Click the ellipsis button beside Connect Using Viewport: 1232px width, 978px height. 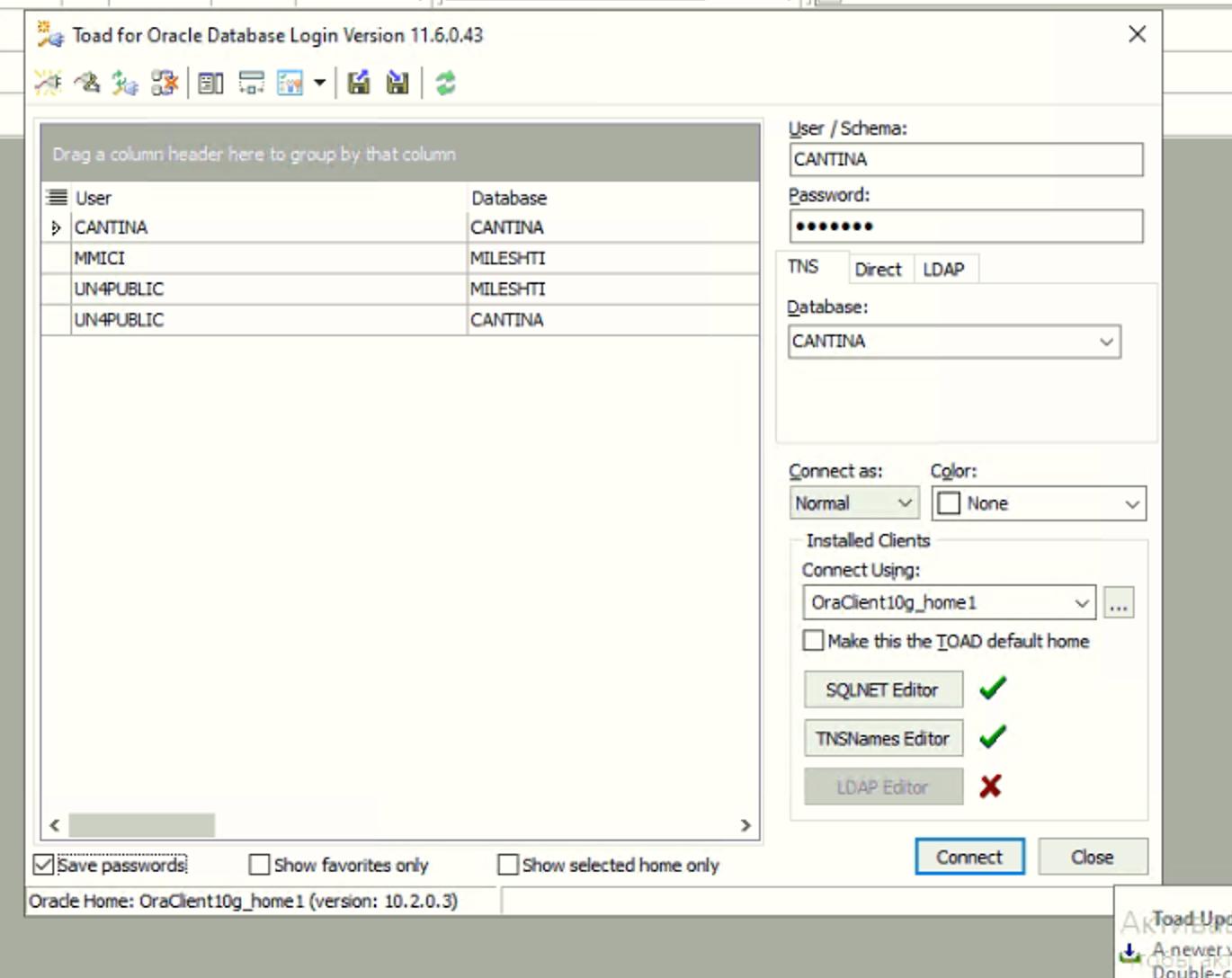click(x=1119, y=602)
